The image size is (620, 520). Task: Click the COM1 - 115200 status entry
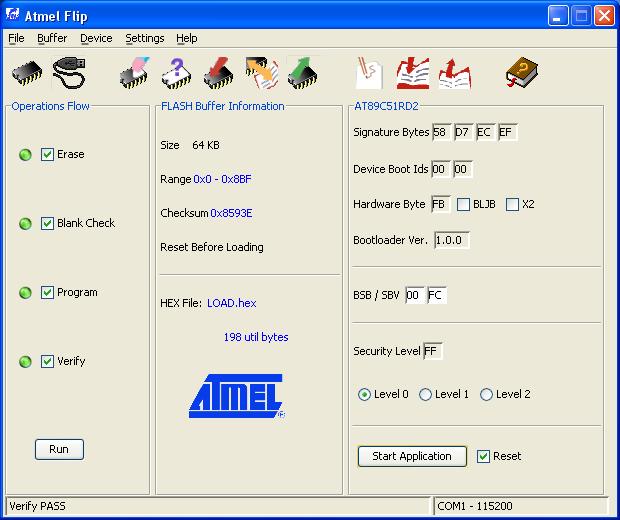click(474, 506)
